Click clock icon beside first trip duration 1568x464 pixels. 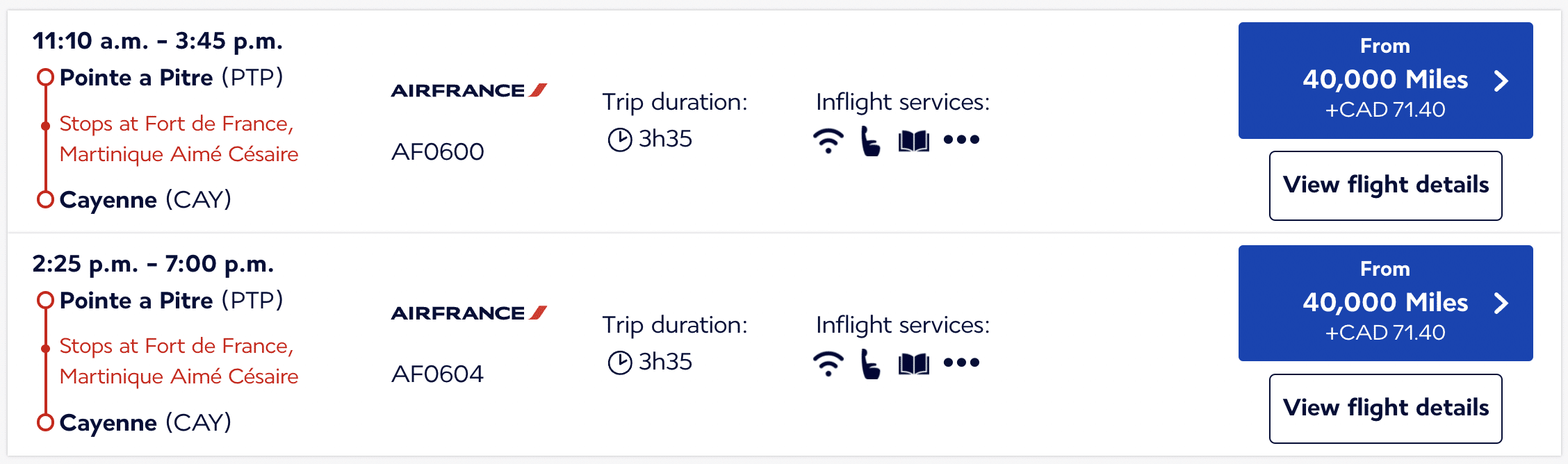coord(619,140)
